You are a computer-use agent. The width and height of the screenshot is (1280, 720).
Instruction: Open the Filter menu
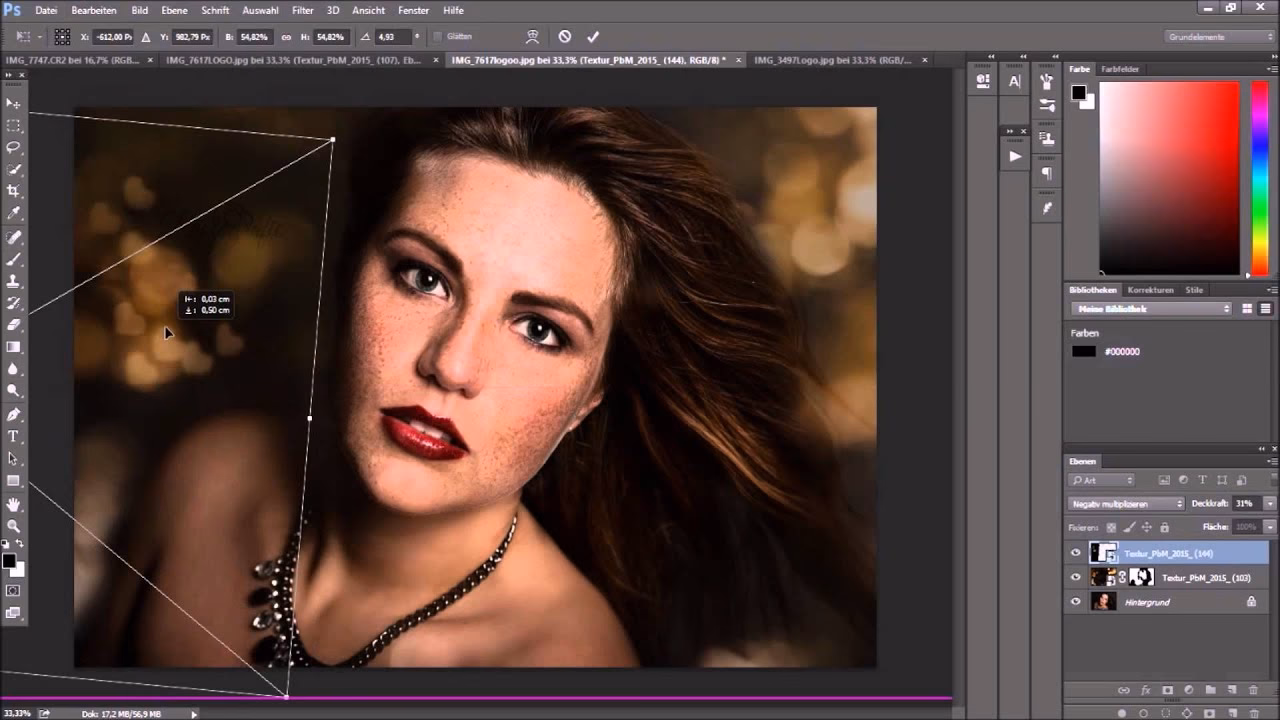click(x=302, y=10)
